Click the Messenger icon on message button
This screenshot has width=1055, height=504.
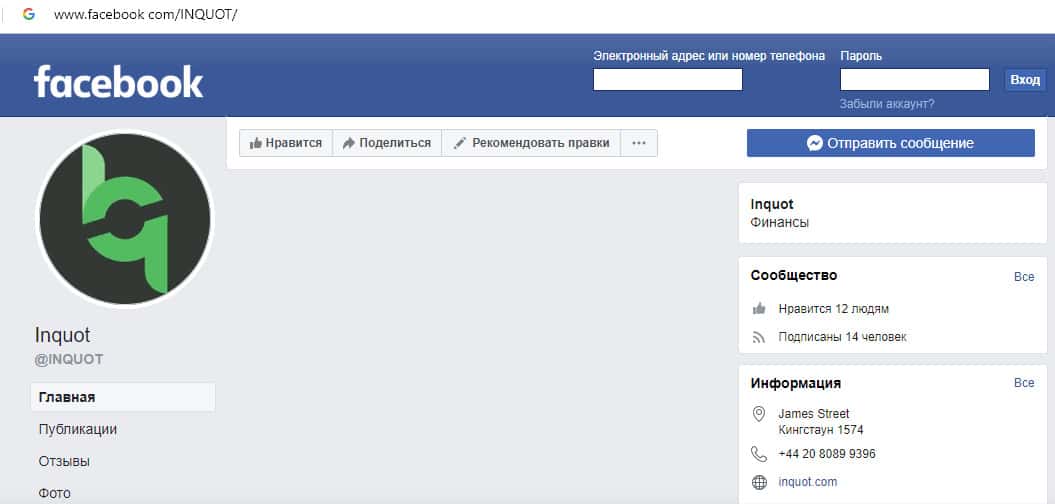tap(815, 143)
